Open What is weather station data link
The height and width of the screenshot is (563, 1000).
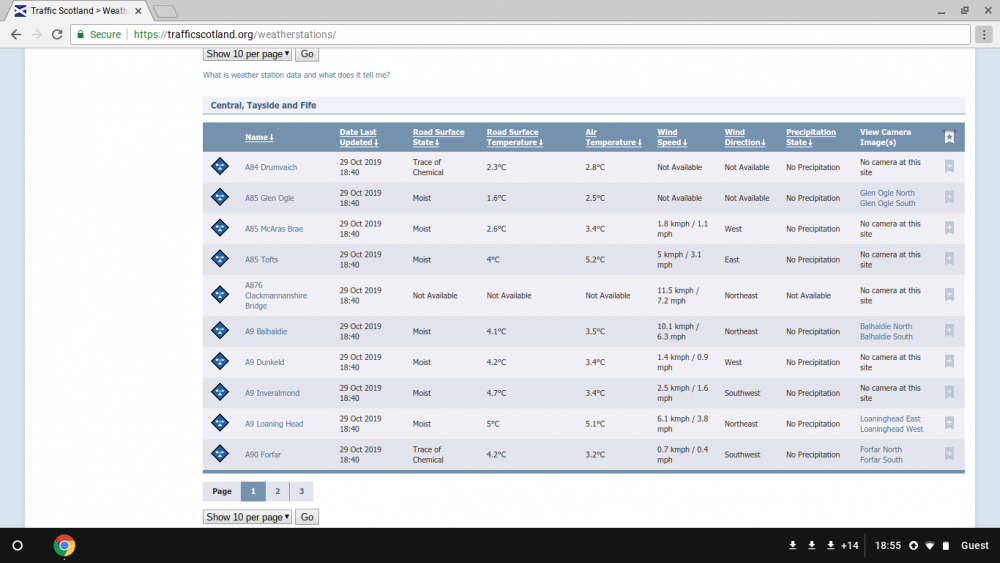(x=296, y=75)
